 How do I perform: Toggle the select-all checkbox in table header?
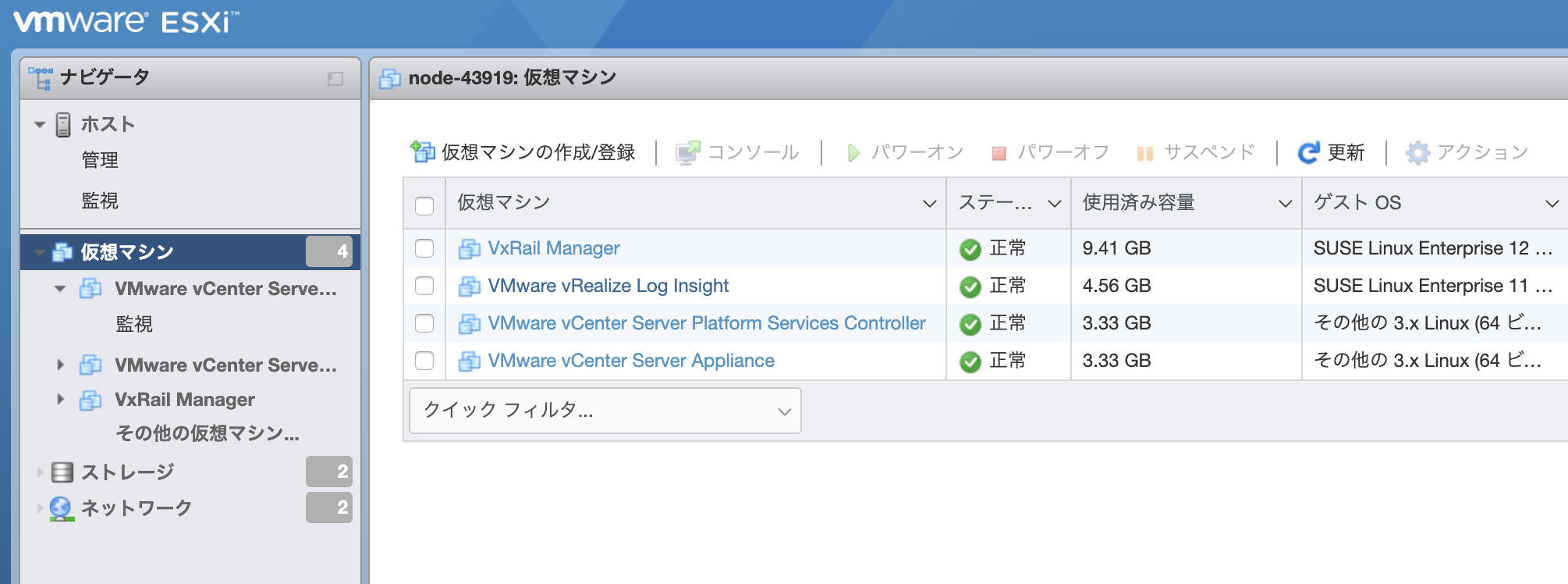tap(424, 205)
